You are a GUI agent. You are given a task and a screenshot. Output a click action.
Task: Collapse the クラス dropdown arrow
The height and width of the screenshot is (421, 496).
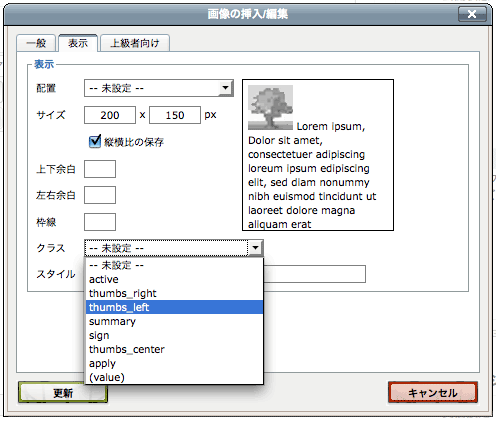[255, 248]
